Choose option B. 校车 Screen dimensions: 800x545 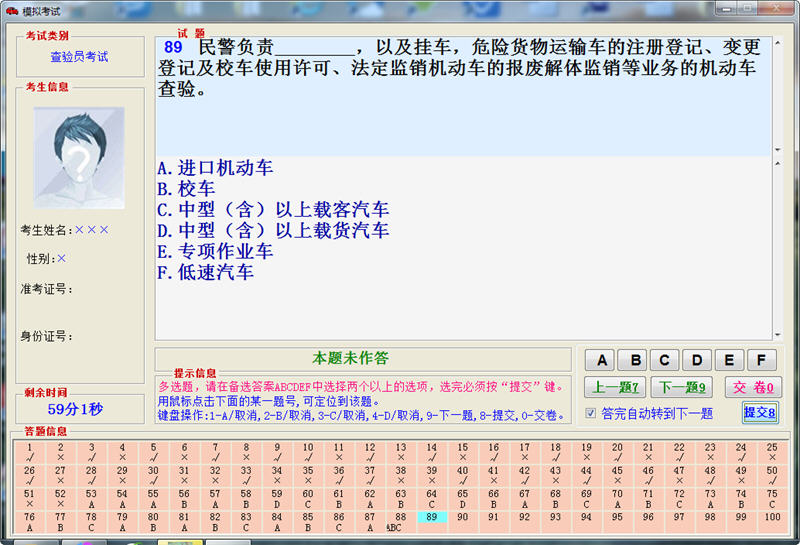(186, 189)
